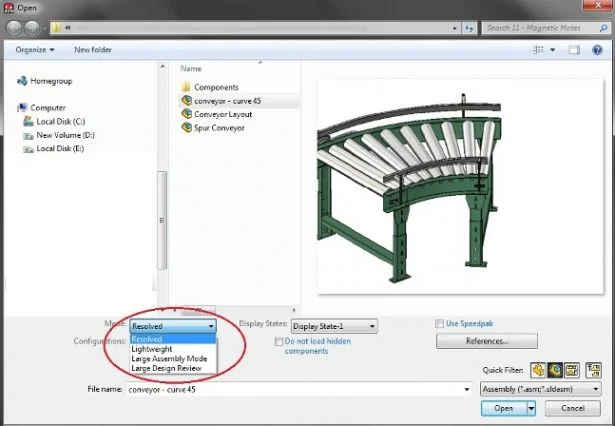The image size is (615, 426).
Task: Enable the Use Speedpak checkbox
Action: pos(441,324)
